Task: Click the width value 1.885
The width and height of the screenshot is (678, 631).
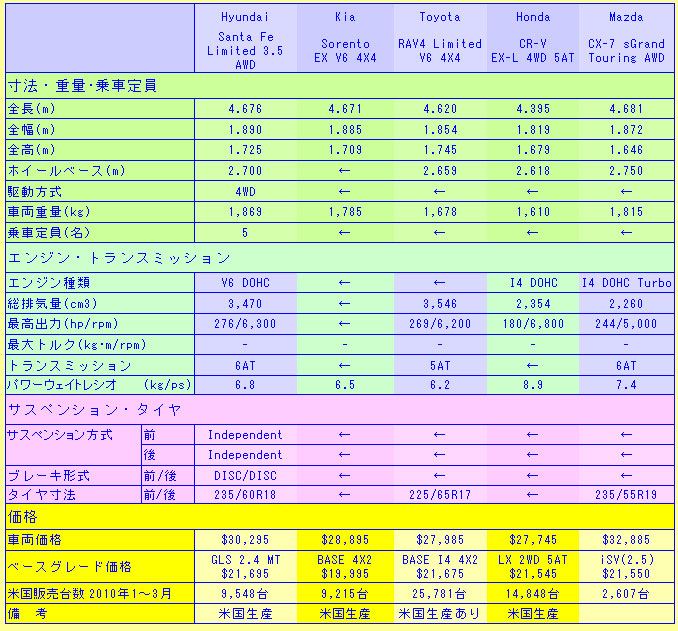Action: [x=345, y=130]
